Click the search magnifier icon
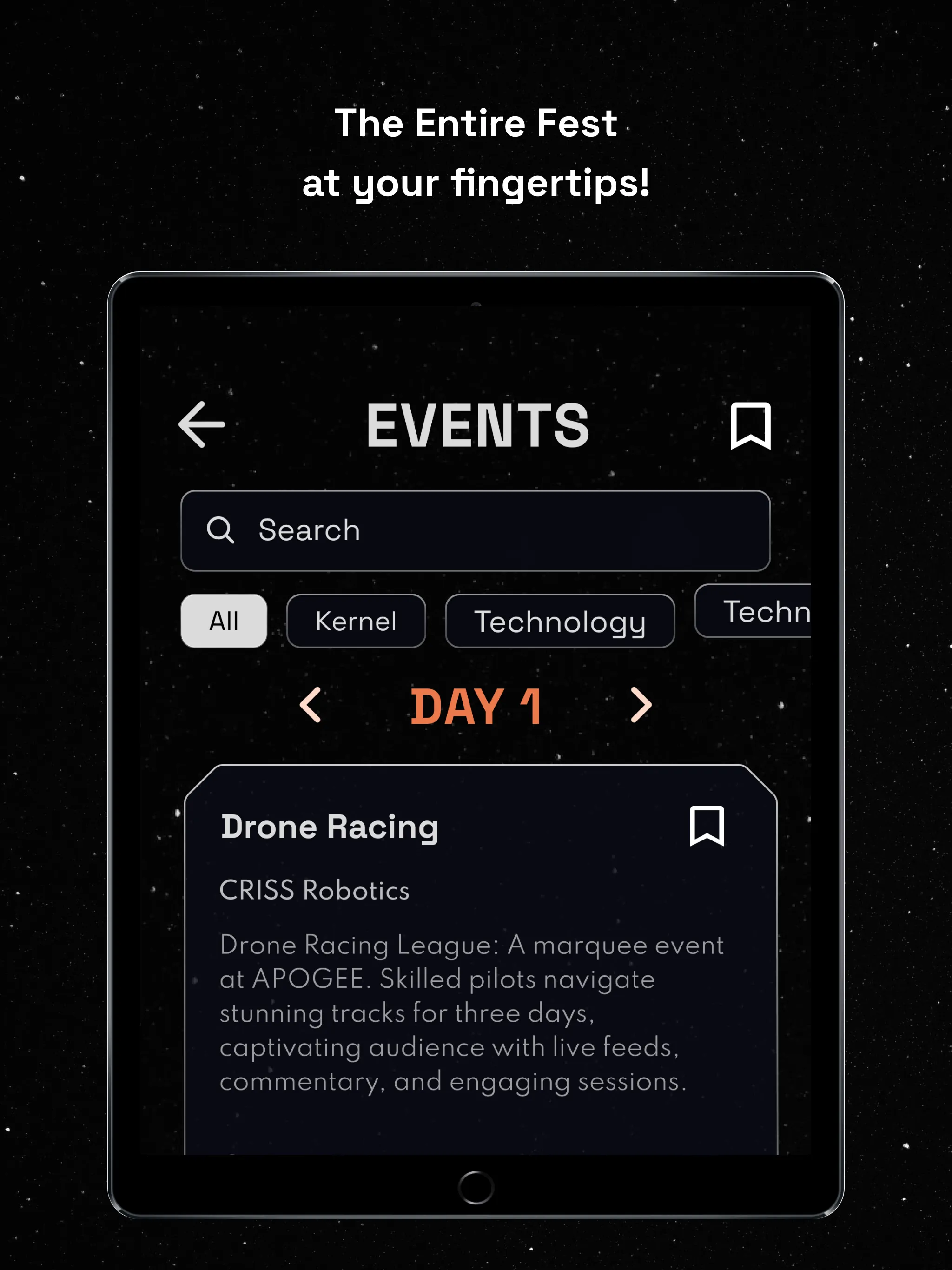 pyautogui.click(x=220, y=529)
